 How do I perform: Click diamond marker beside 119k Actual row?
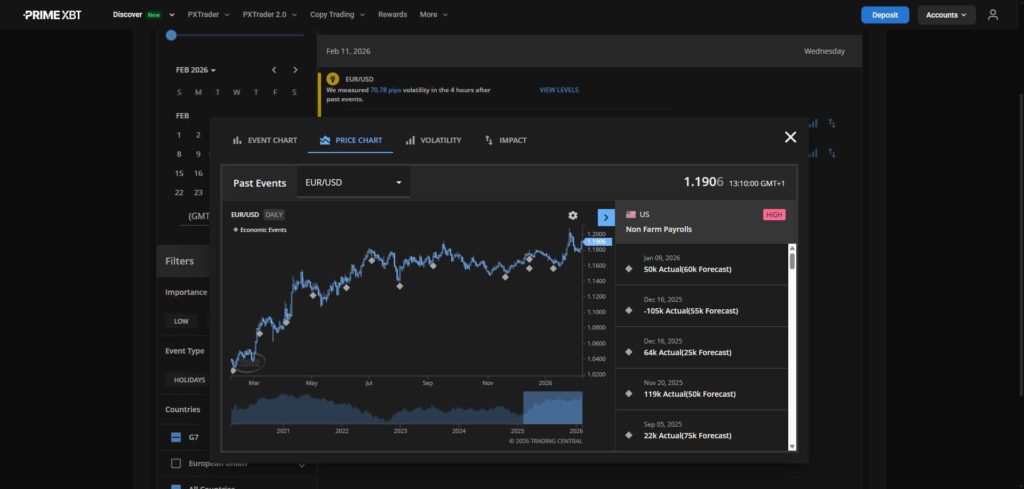click(629, 394)
